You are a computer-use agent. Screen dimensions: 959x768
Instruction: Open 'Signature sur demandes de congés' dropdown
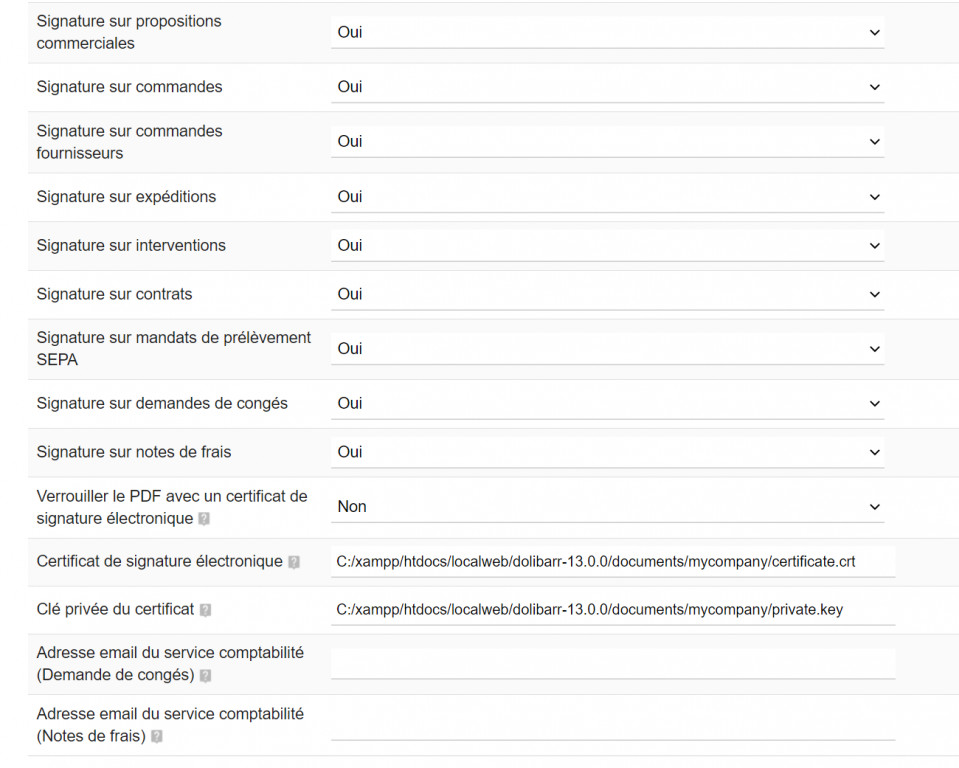tap(607, 403)
